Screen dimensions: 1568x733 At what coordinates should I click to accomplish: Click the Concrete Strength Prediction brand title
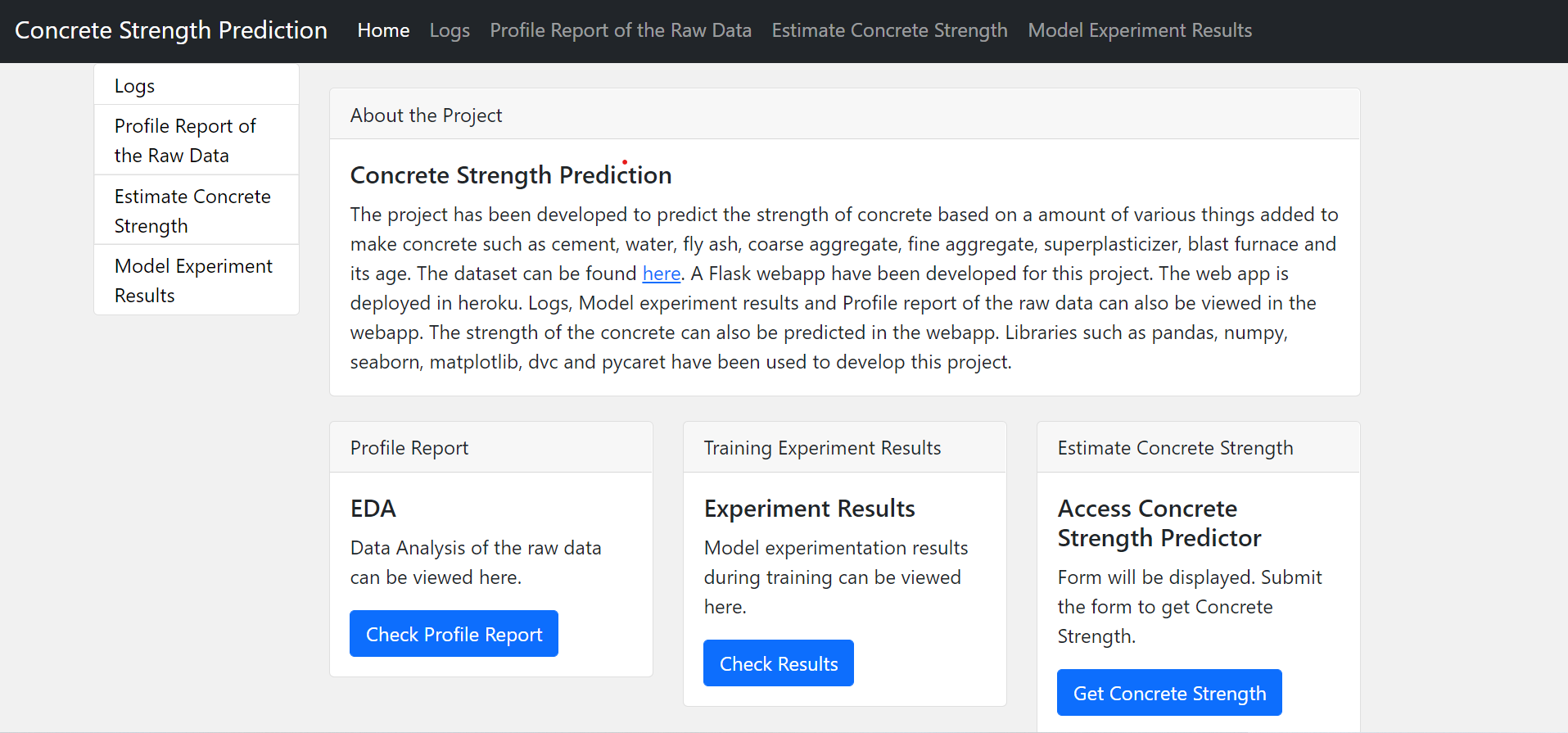(x=170, y=30)
